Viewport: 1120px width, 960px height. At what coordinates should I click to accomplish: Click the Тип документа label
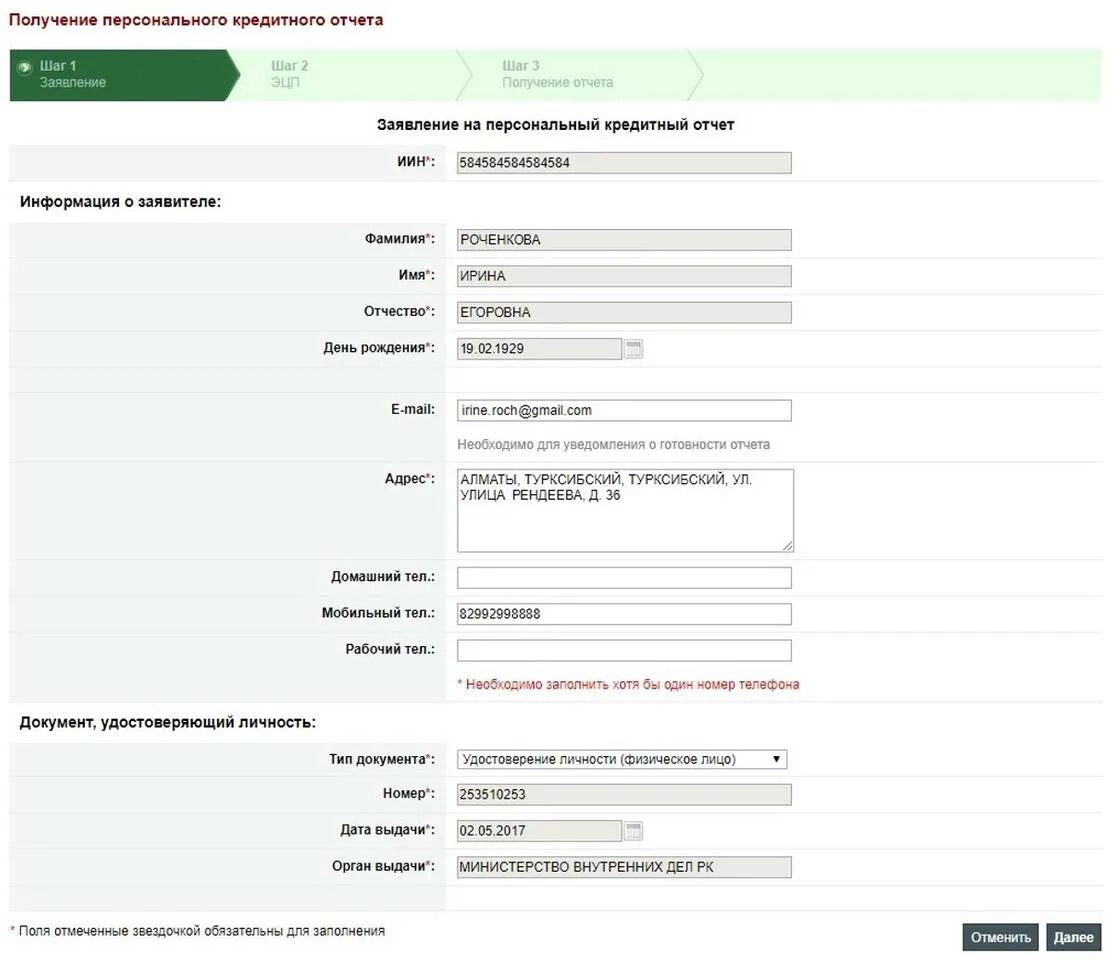click(382, 759)
